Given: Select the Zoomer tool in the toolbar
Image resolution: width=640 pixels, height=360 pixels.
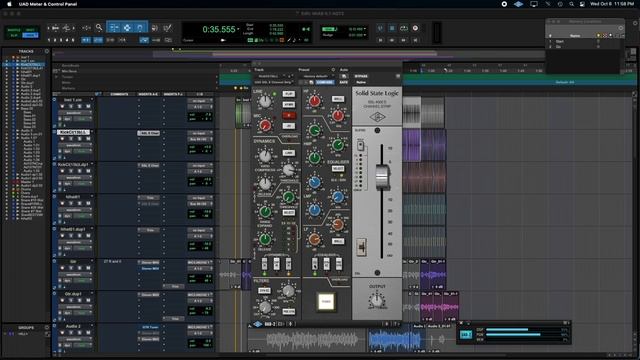Looking at the screenshot, I should 99,28.
